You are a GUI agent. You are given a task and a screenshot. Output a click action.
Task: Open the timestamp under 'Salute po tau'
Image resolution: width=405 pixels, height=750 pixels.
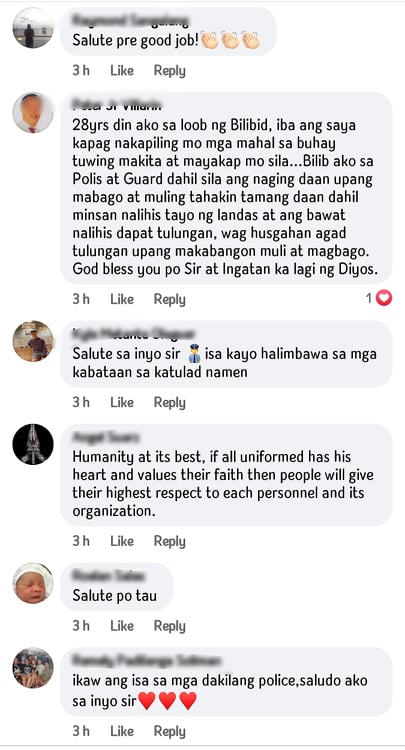click(x=81, y=626)
